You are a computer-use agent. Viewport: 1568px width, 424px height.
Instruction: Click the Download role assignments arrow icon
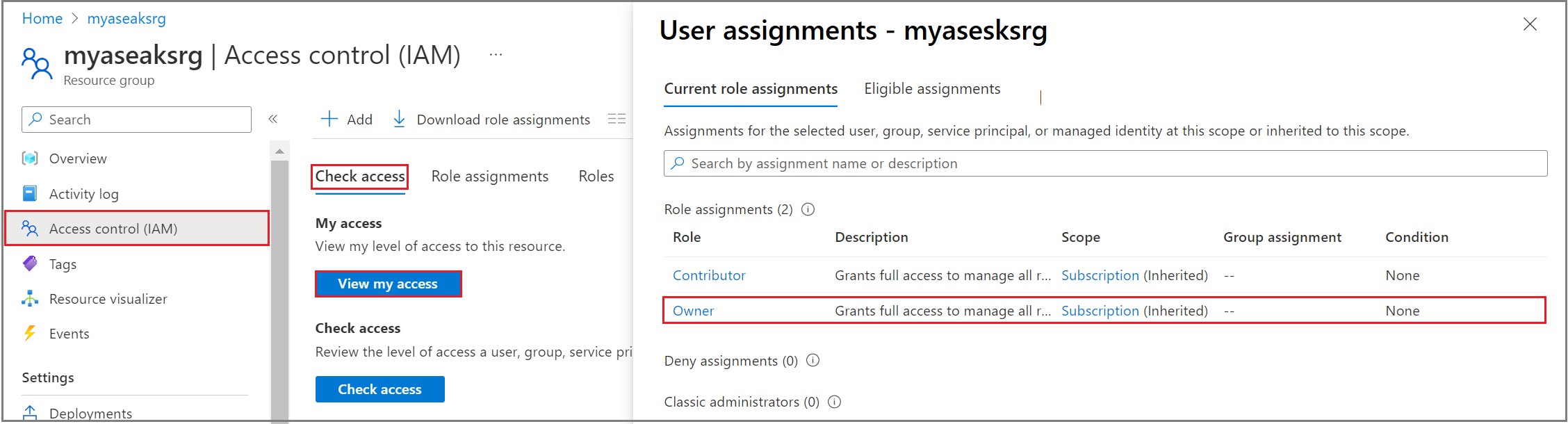399,119
